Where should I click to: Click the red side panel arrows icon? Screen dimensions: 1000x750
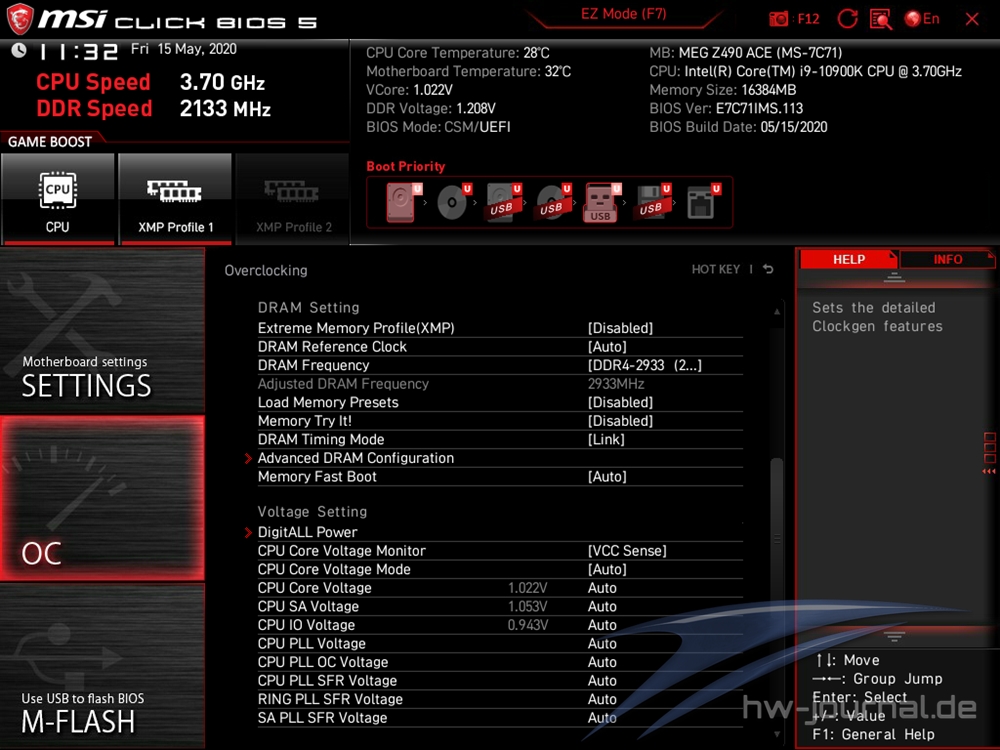click(989, 471)
